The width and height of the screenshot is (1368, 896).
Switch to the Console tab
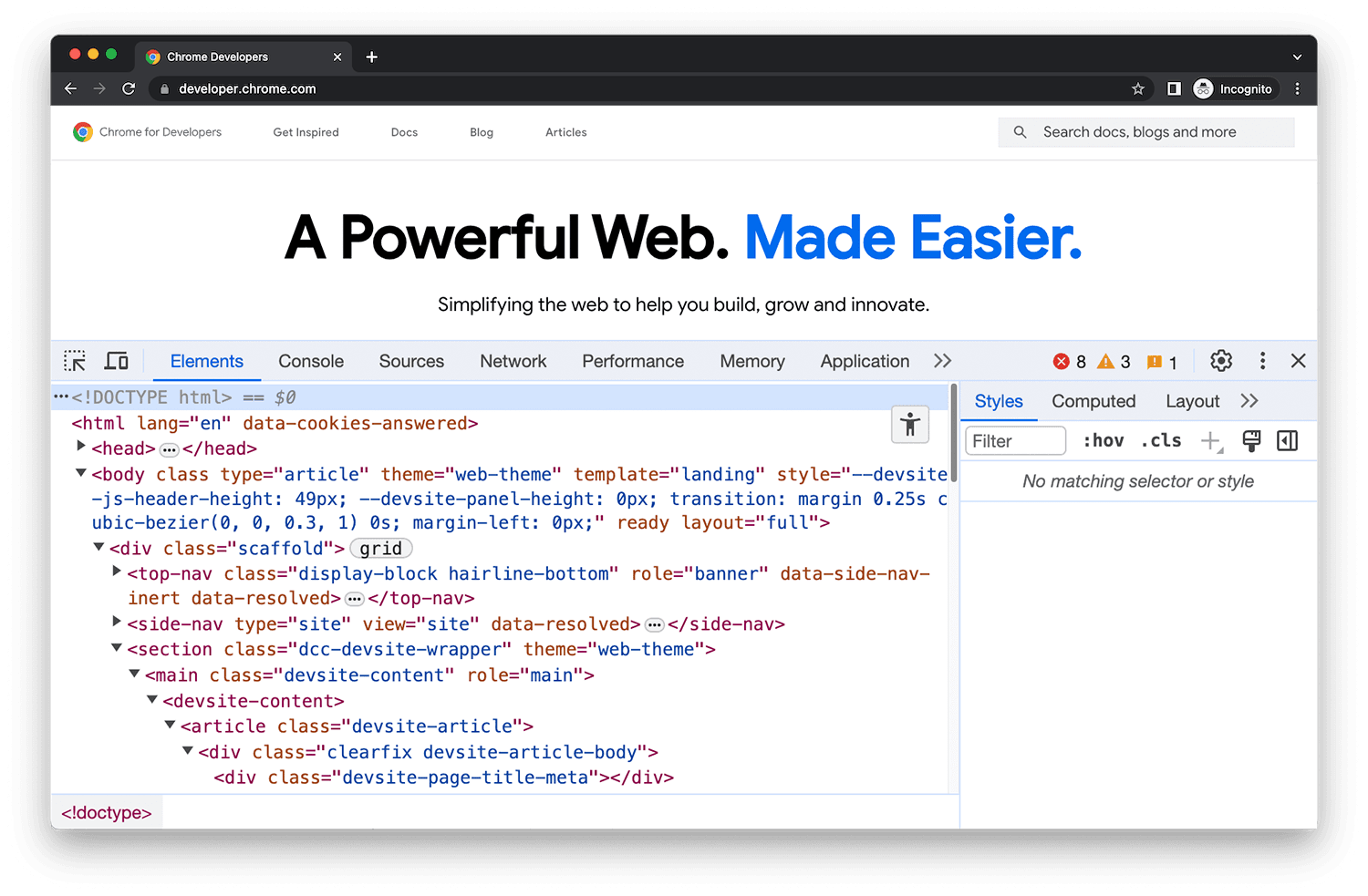tap(310, 361)
